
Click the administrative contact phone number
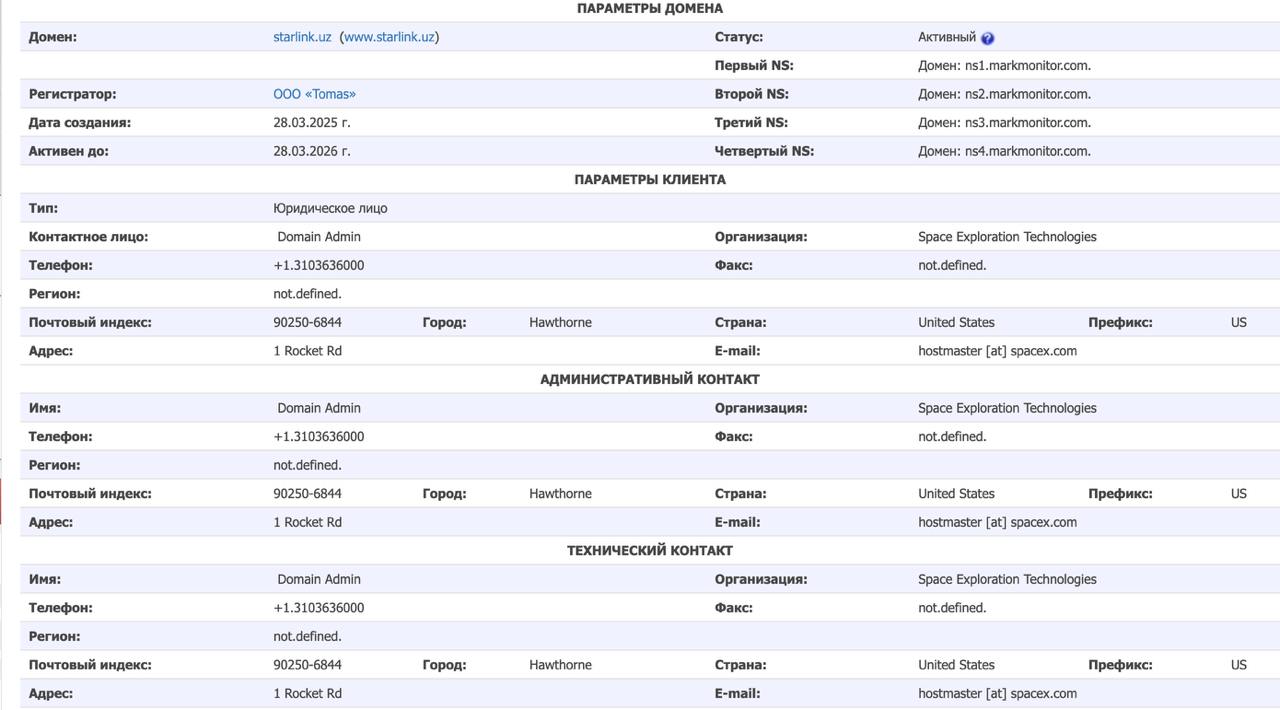[319, 437]
